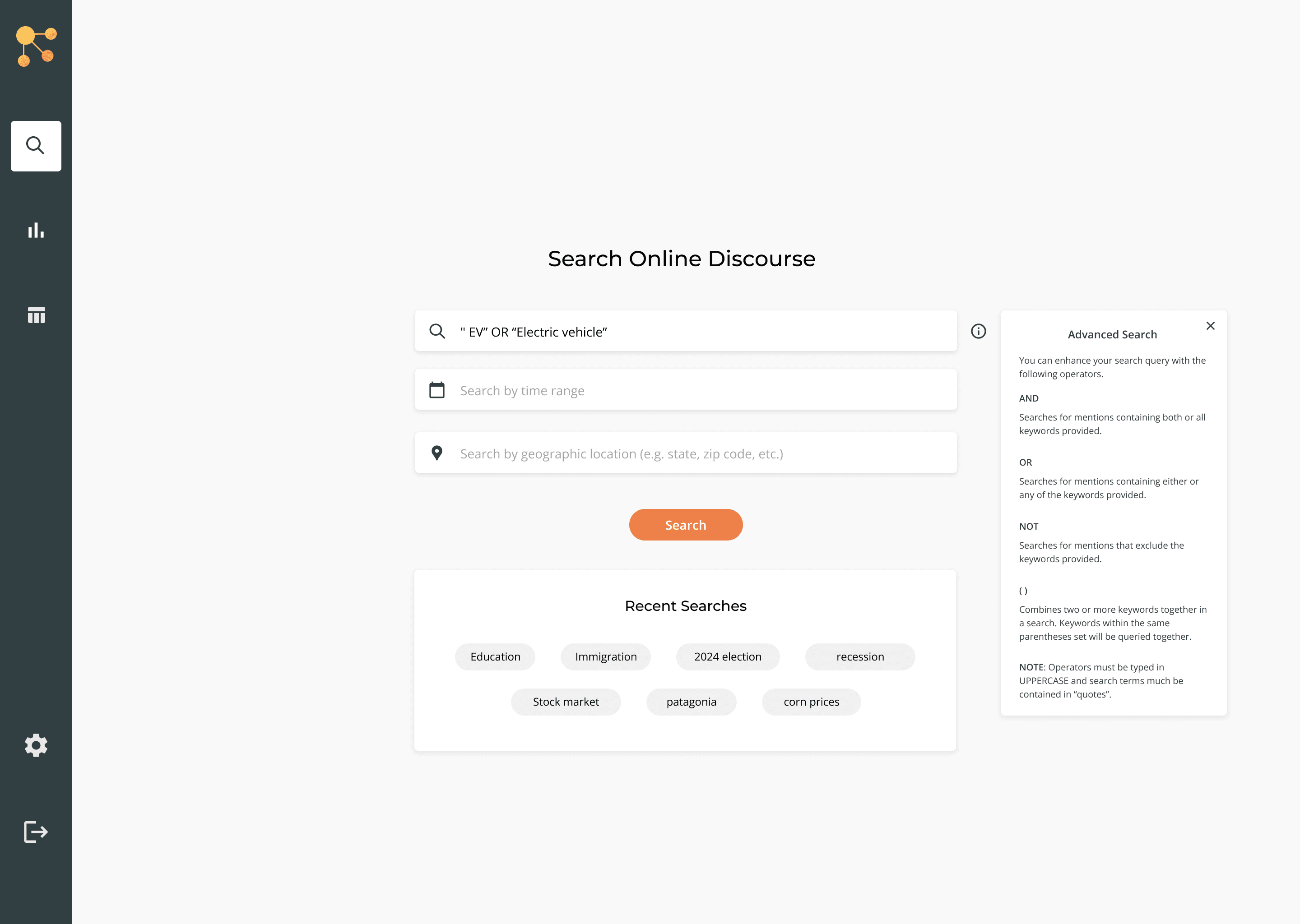
Task: Select the Immigration recent search chip
Action: [x=606, y=656]
